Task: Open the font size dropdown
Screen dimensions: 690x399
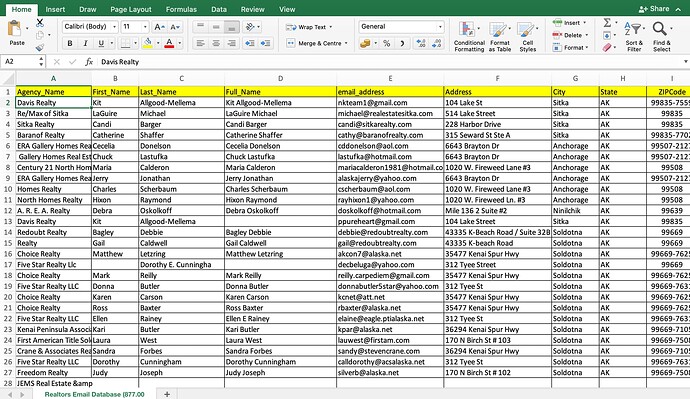Action: (145, 27)
